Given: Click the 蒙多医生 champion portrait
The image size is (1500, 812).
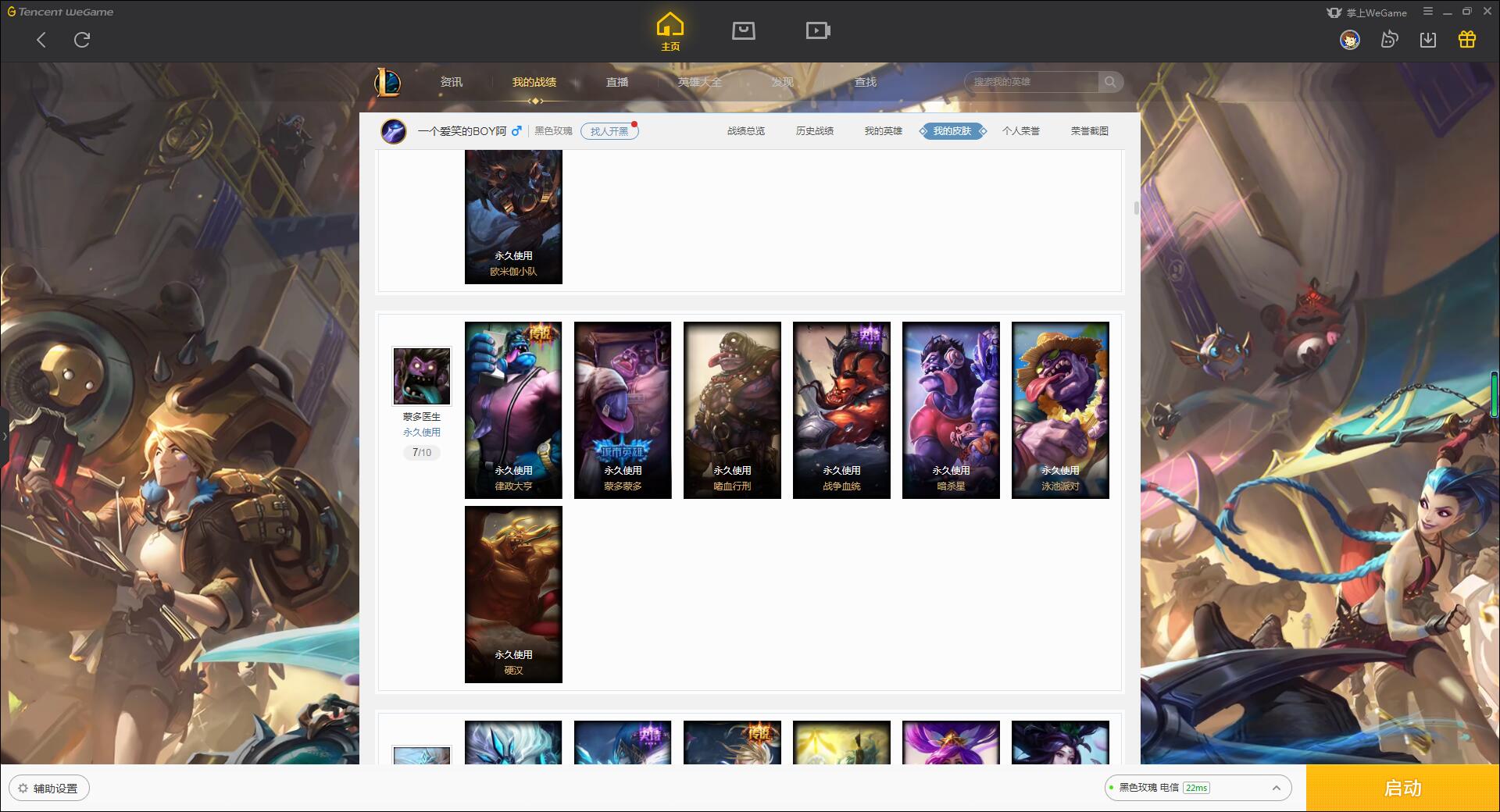Looking at the screenshot, I should (422, 376).
